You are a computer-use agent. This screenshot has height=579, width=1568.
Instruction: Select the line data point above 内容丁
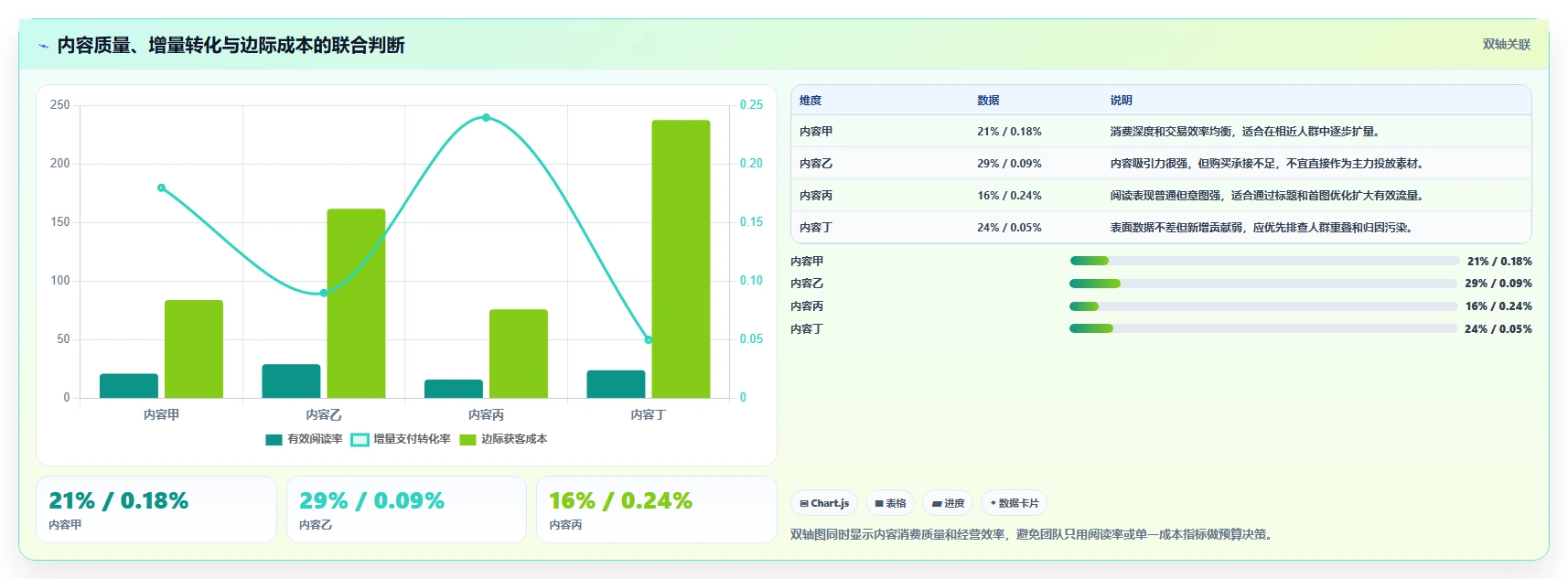[x=649, y=339]
